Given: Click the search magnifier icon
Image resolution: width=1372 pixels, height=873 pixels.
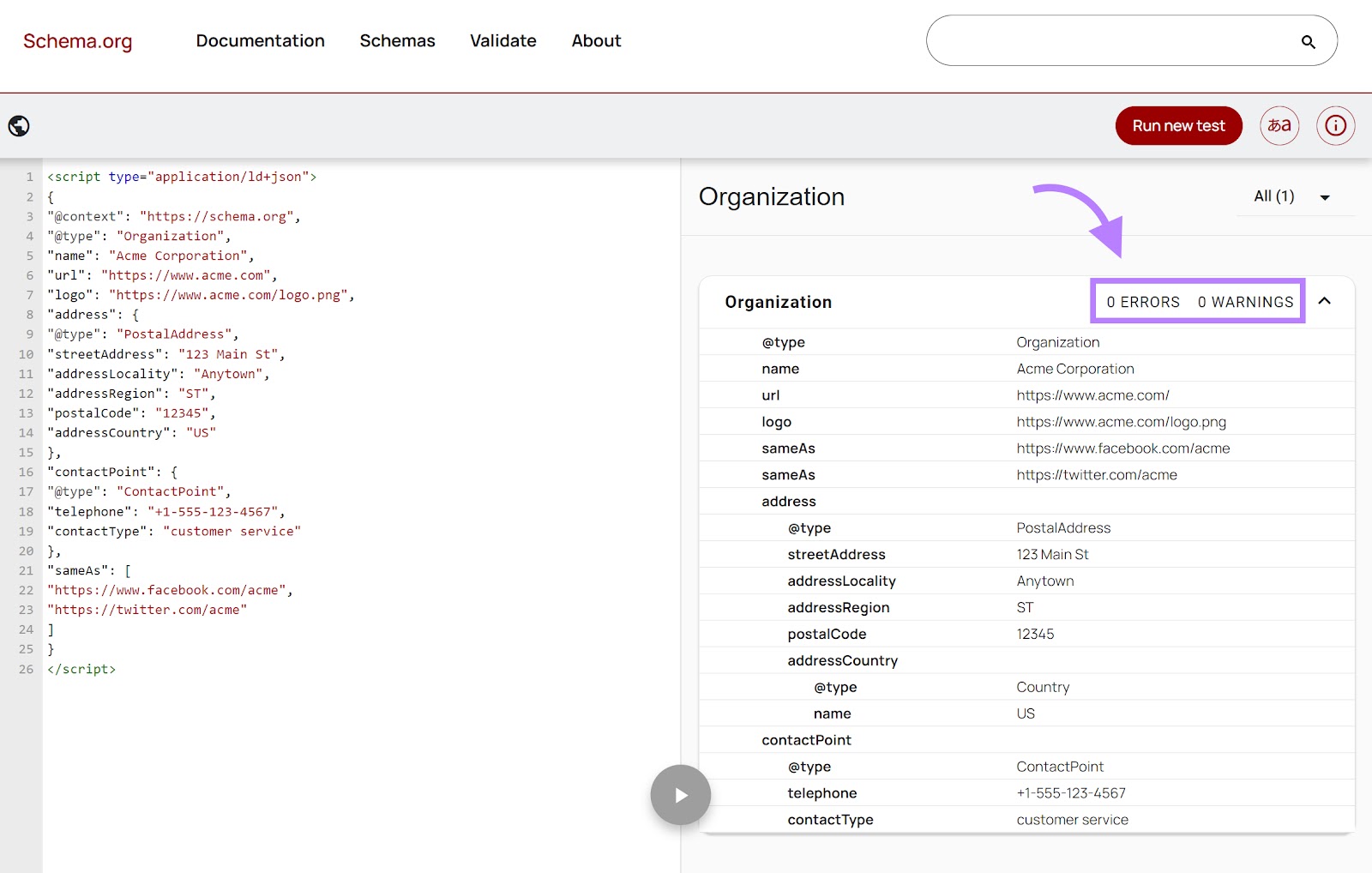Looking at the screenshot, I should (1309, 40).
